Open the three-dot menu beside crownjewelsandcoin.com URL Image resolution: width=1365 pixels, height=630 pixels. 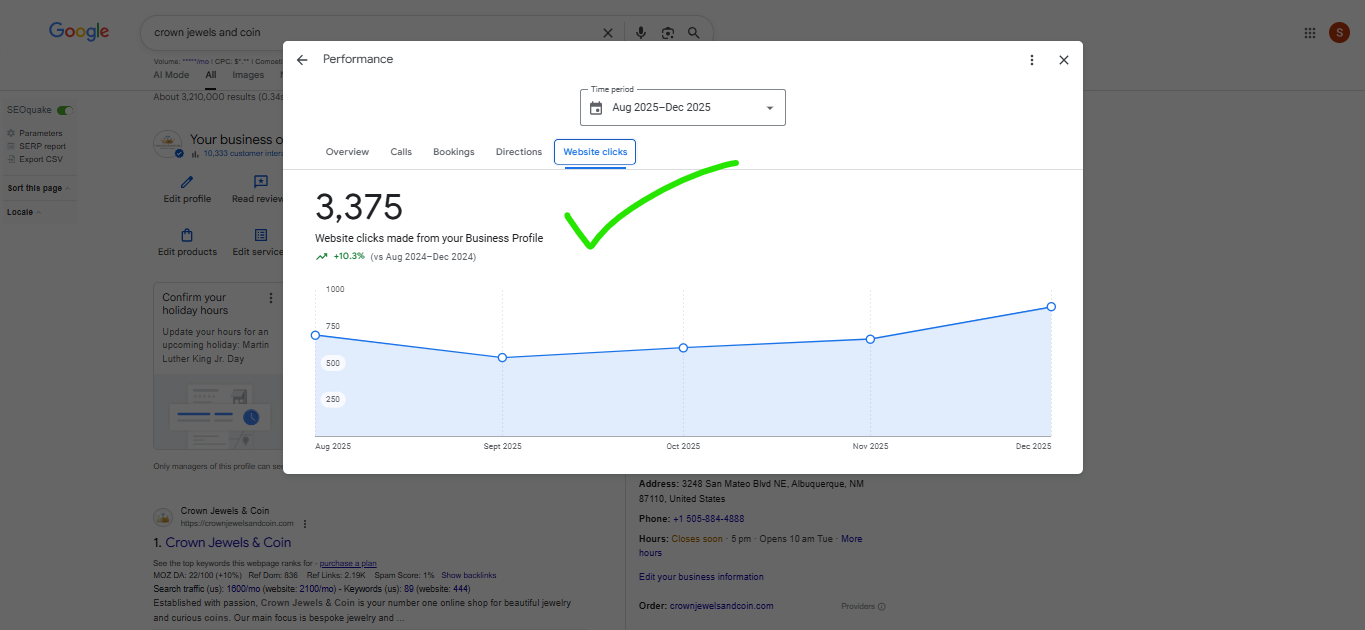point(305,524)
